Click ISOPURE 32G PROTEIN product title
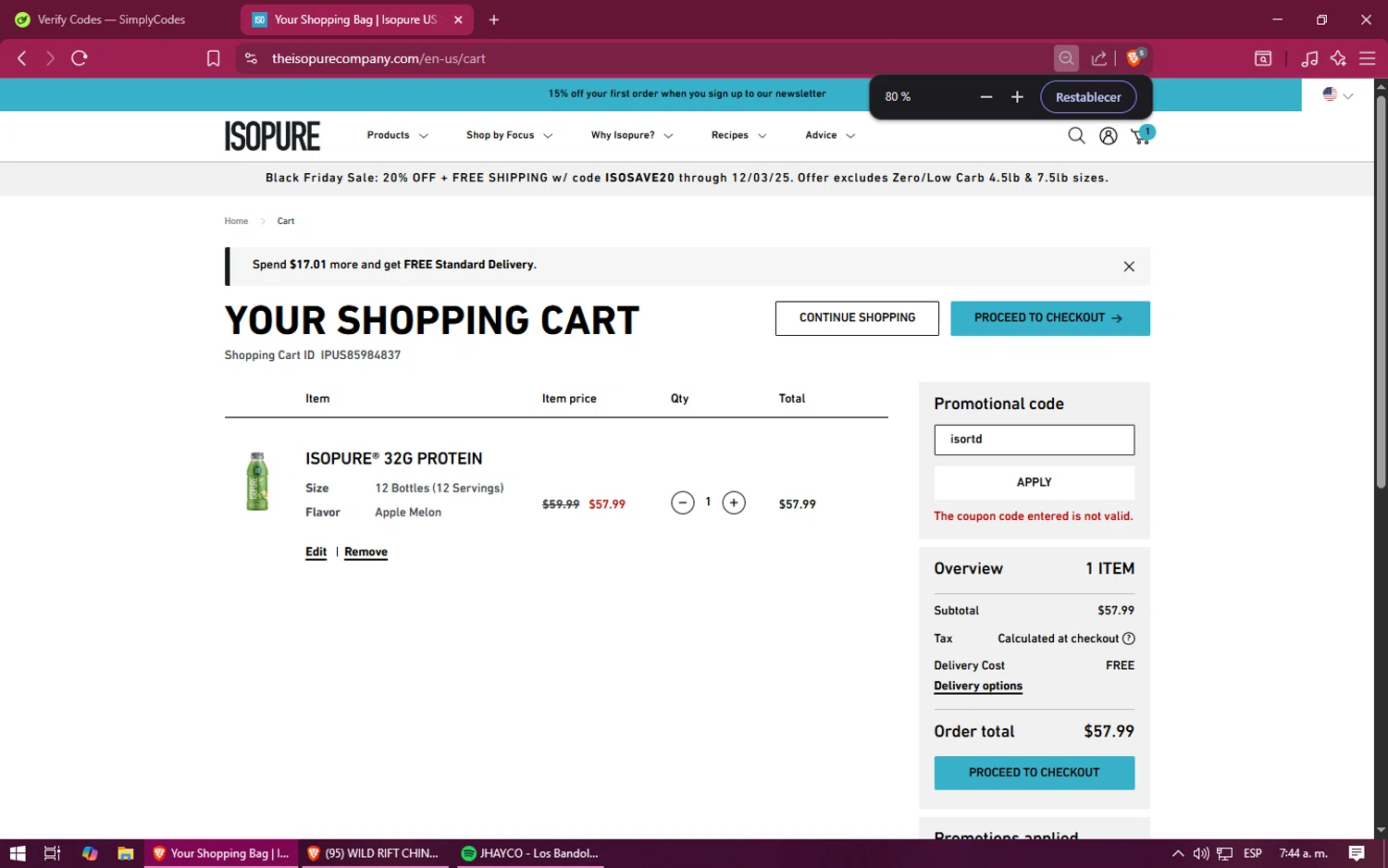This screenshot has width=1388, height=868. point(393,459)
